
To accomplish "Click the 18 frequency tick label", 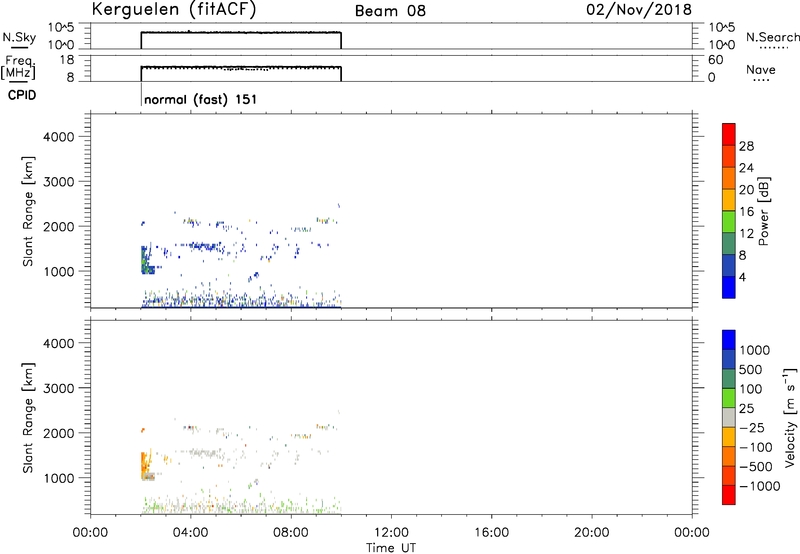I will tap(67, 60).
